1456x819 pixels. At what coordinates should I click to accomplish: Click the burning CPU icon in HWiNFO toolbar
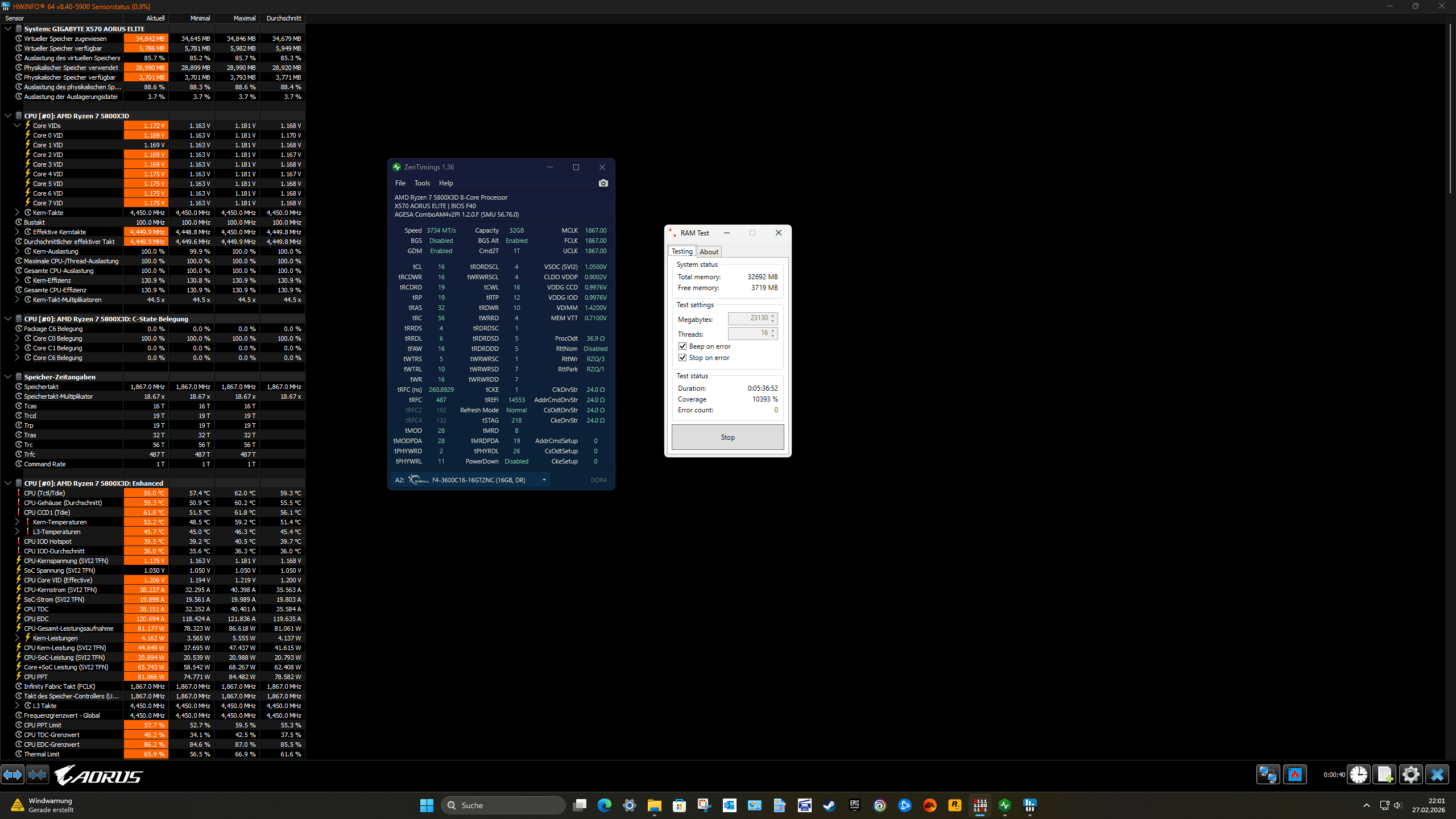click(1295, 775)
